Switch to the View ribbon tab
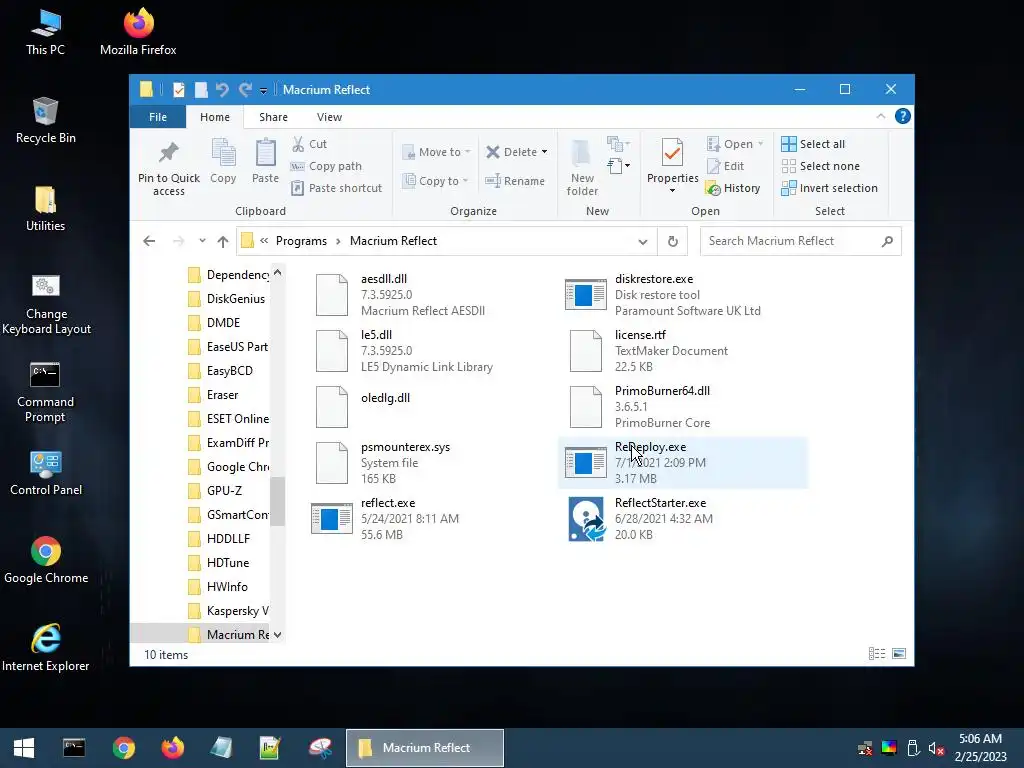This screenshot has height=768, width=1024. [x=329, y=117]
